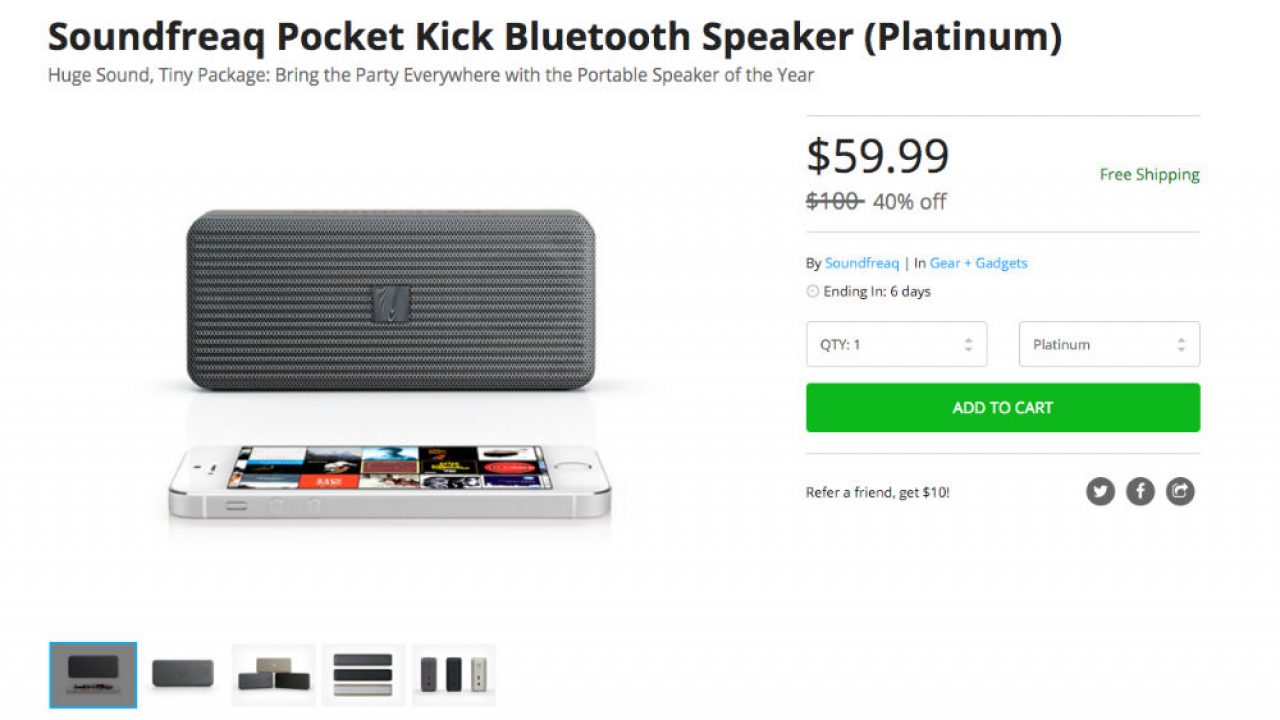The image size is (1280, 720).
Task: Click the Soundfreaq Pocket Kick product title
Action: [x=554, y=38]
